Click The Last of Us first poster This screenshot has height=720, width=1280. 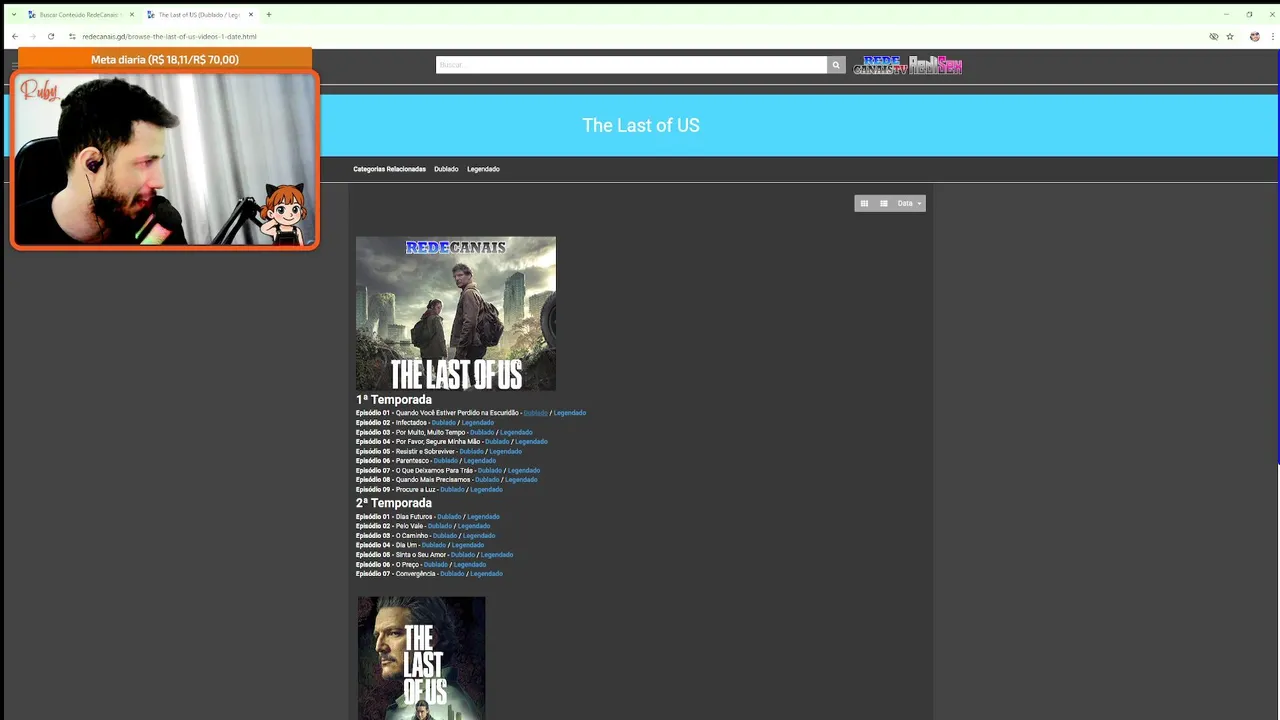pos(456,313)
